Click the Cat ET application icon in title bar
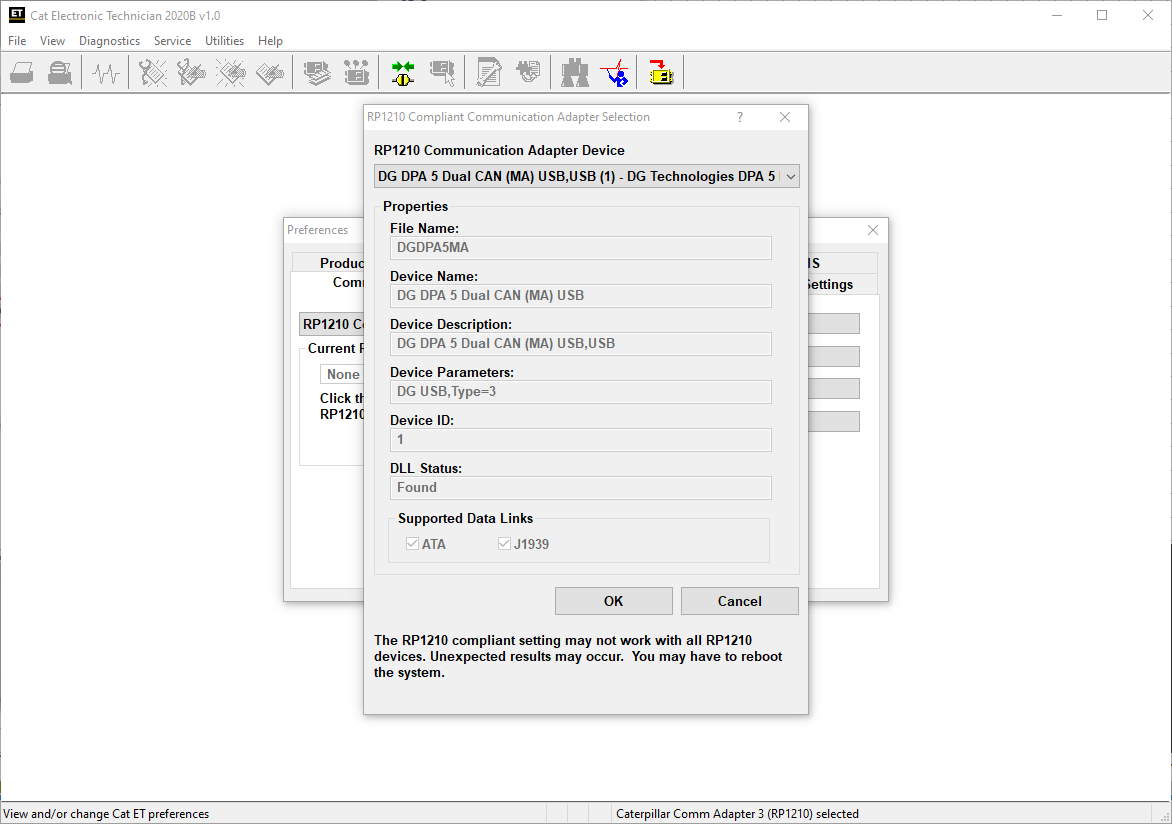 (x=16, y=15)
